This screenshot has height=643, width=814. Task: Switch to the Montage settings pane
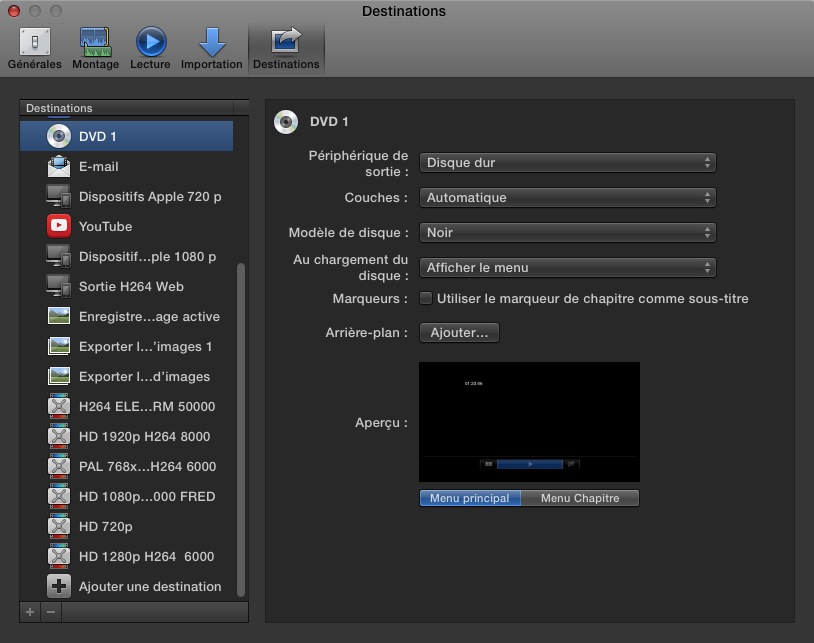coord(95,47)
